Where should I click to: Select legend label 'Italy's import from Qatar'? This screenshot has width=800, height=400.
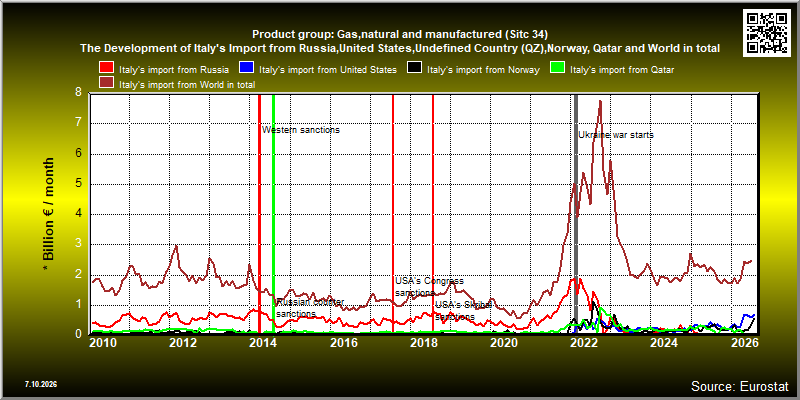(x=622, y=70)
